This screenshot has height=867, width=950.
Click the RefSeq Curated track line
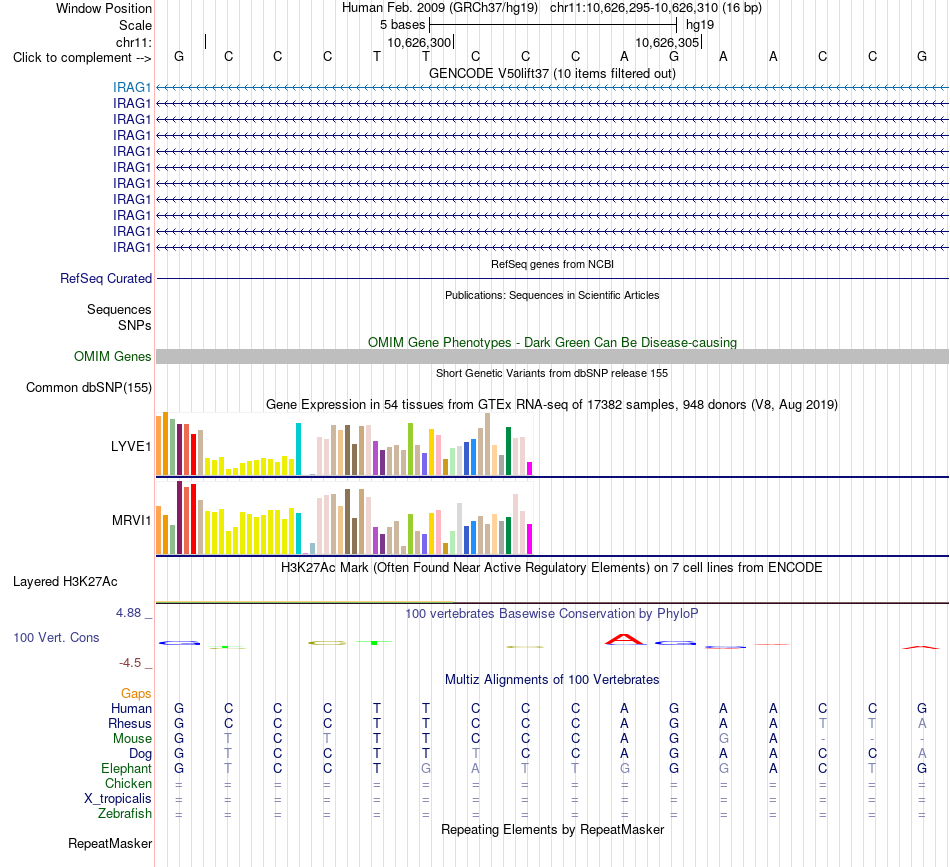[552, 279]
